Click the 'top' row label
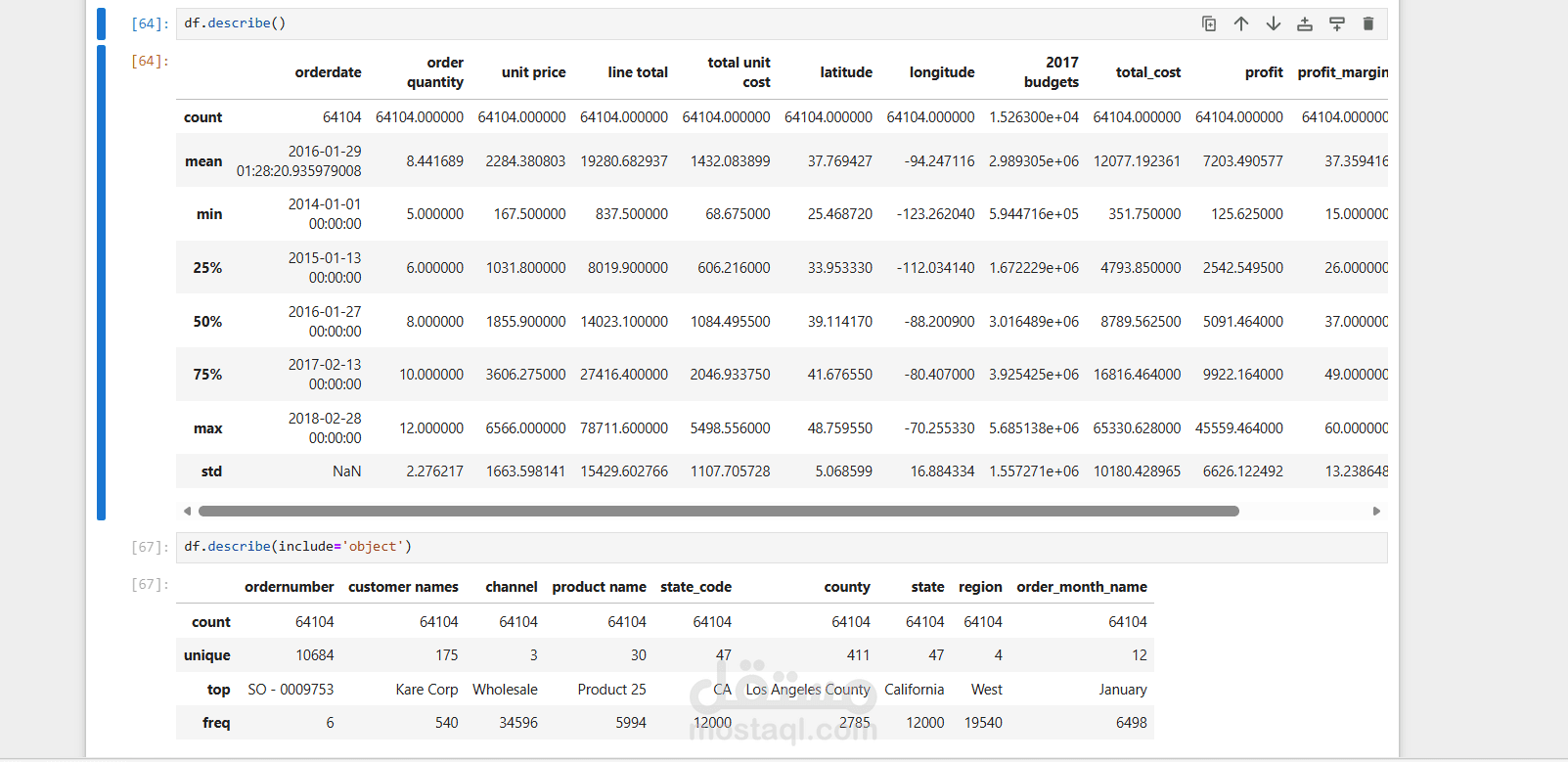The width and height of the screenshot is (1568, 762). pos(219,690)
